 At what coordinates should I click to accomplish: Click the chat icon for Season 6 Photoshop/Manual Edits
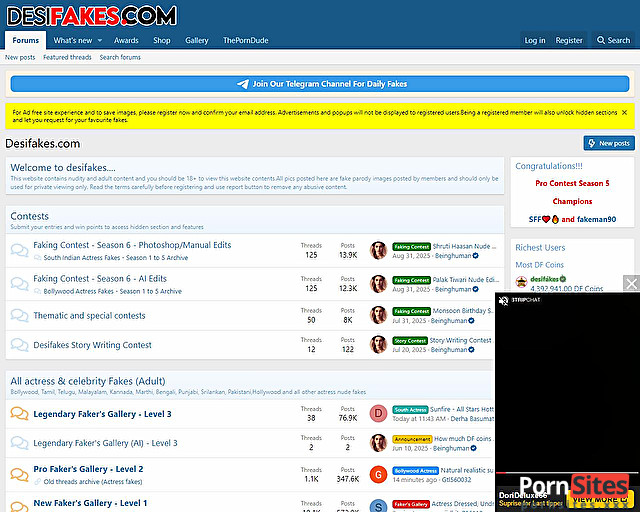[19, 250]
